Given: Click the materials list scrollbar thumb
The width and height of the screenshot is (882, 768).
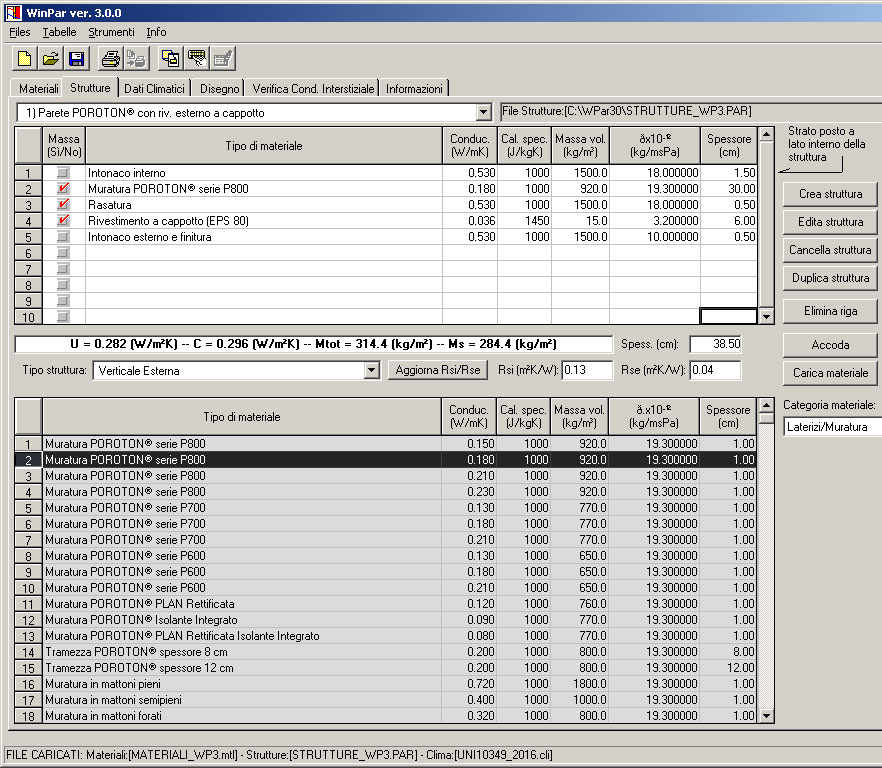Looking at the screenshot, I should [766, 418].
